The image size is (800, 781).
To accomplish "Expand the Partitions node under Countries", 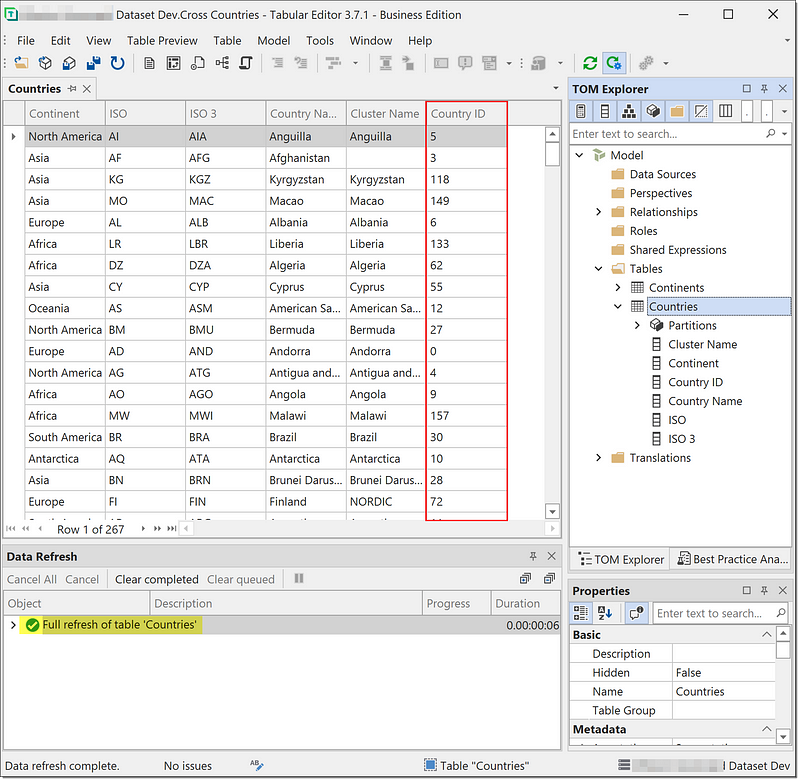I will [638, 325].
